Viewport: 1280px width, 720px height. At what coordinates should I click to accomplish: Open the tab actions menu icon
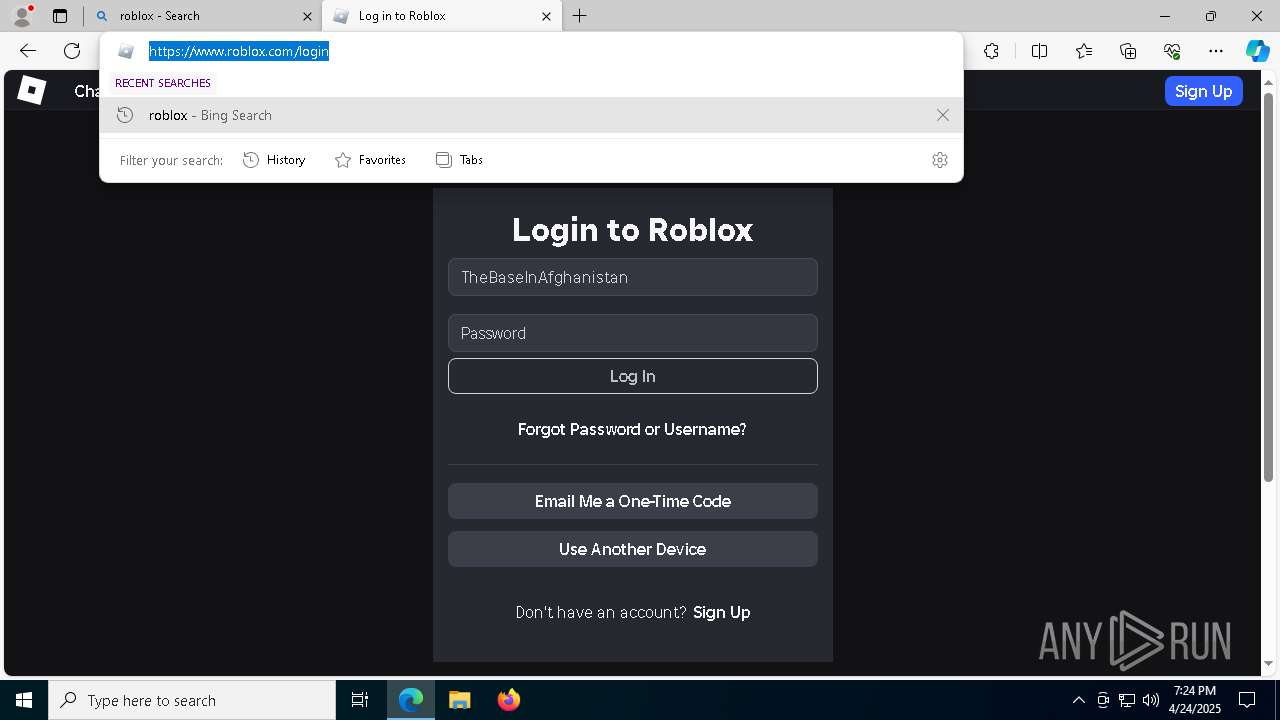pyautogui.click(x=60, y=16)
